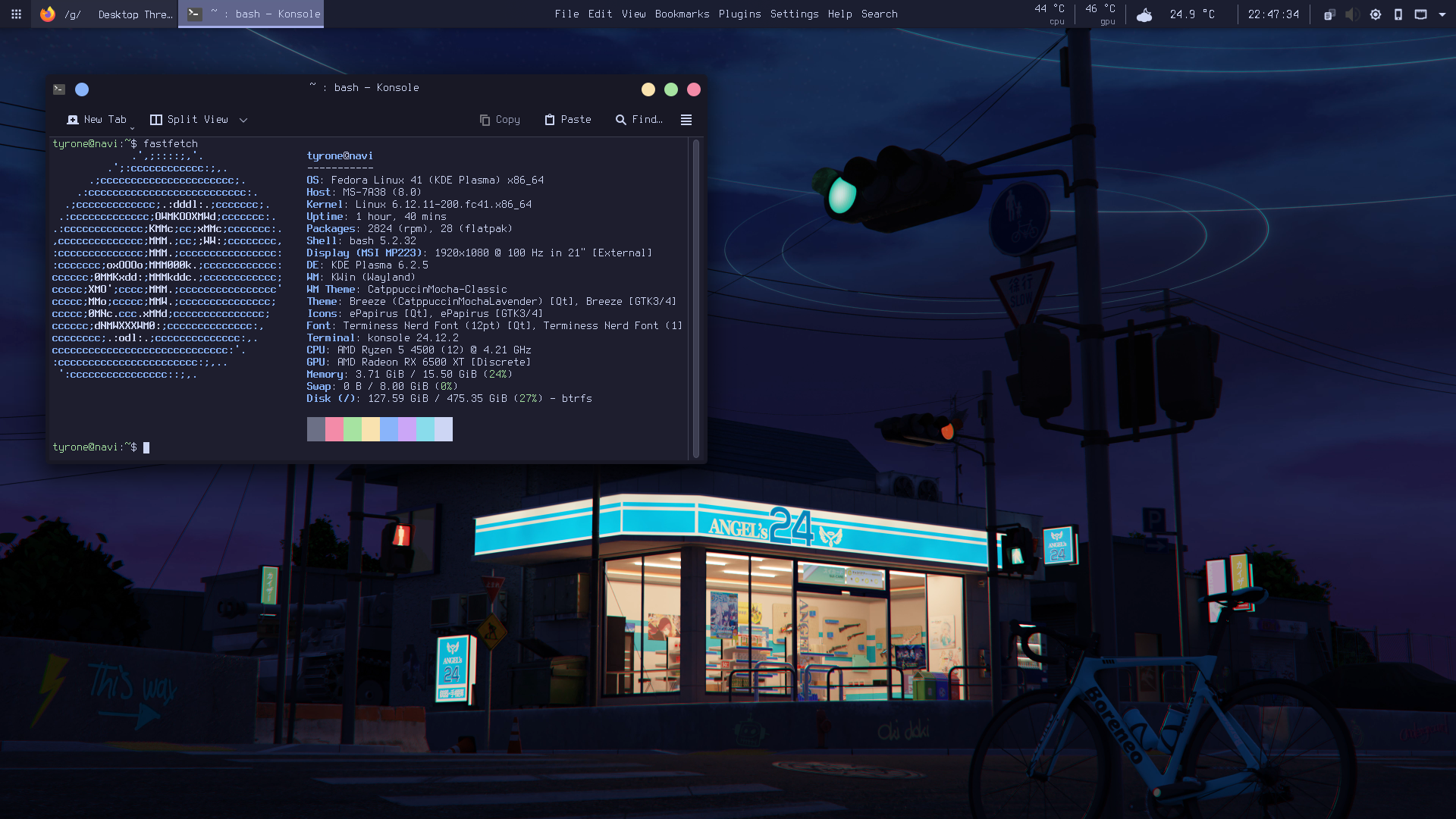Screen dimensions: 1456x819
Task: Click the blue color block in fastfetch
Action: pos(389,429)
